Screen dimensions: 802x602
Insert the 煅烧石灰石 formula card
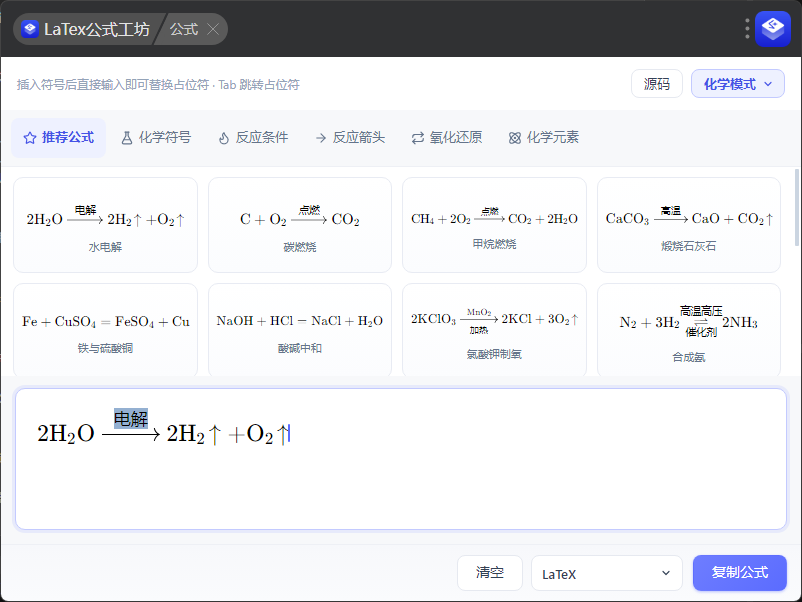click(689, 225)
